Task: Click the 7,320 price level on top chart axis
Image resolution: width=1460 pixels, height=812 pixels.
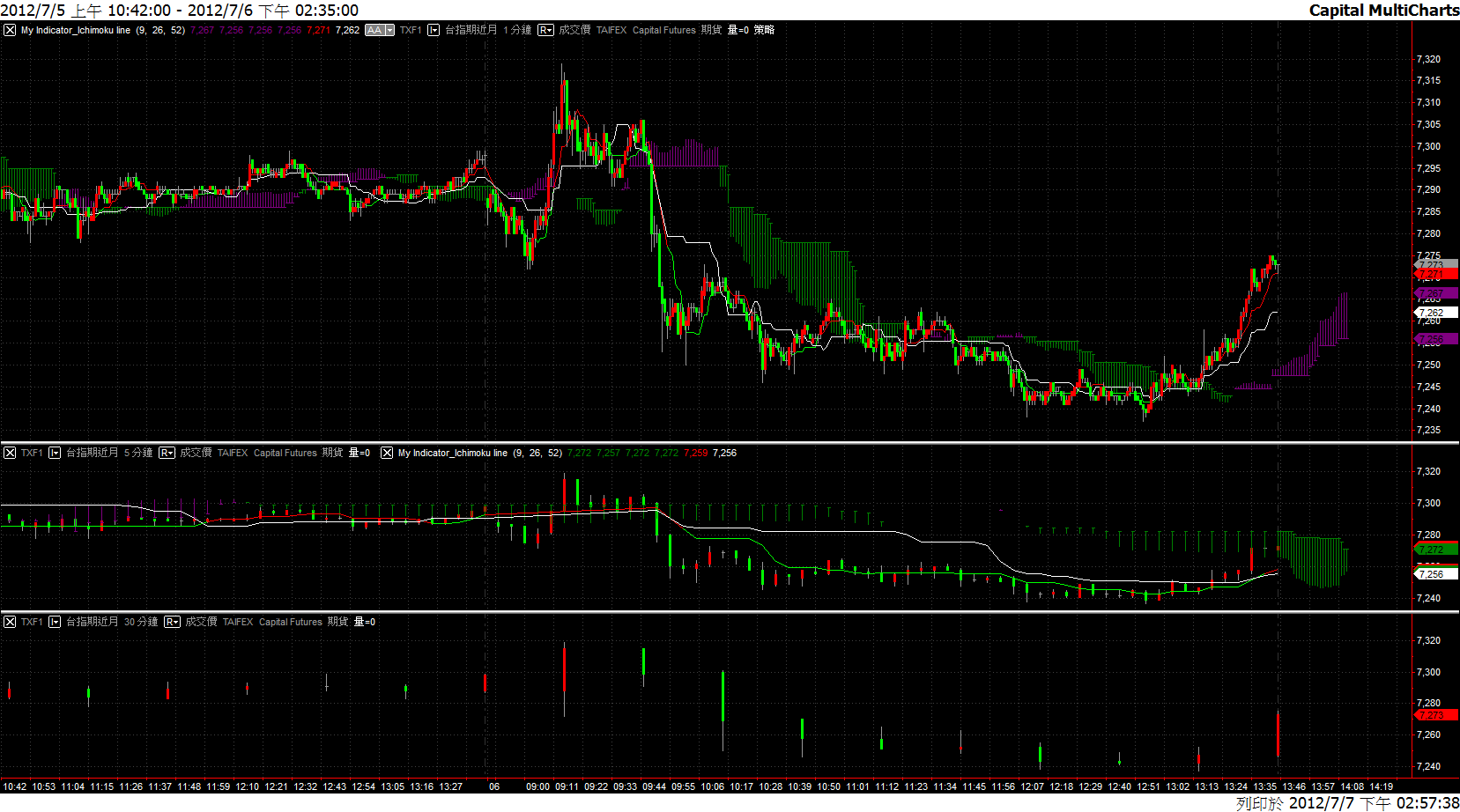Action: tap(1428, 59)
